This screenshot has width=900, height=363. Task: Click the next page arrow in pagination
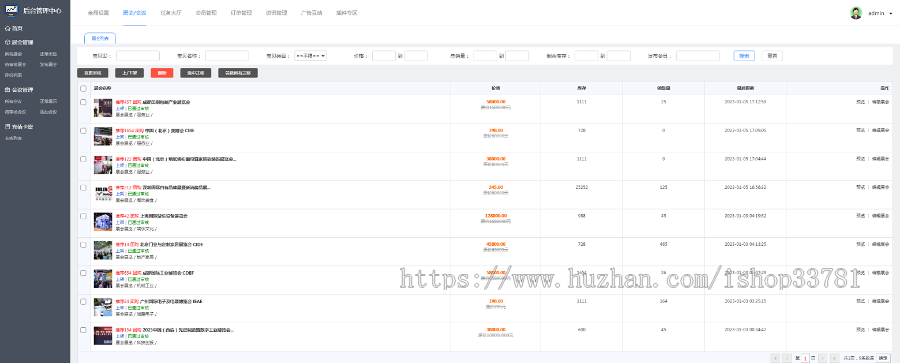pyautogui.click(x=824, y=358)
